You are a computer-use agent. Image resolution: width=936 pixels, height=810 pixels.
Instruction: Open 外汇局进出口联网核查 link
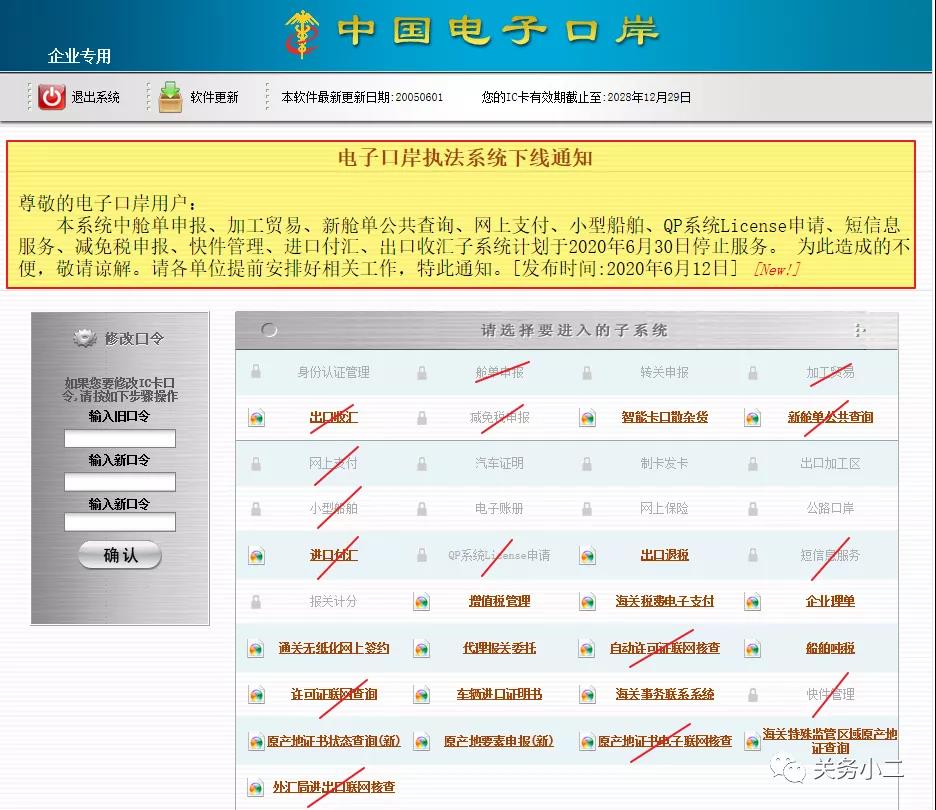[x=333, y=787]
